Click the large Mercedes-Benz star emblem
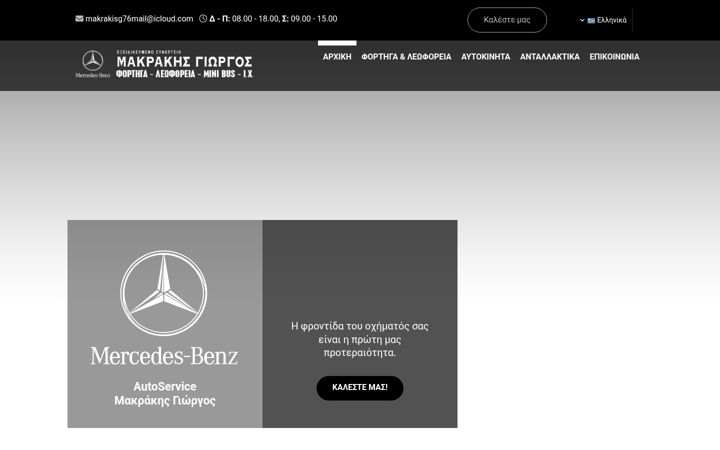Viewport: 720px width, 450px height. (163, 293)
